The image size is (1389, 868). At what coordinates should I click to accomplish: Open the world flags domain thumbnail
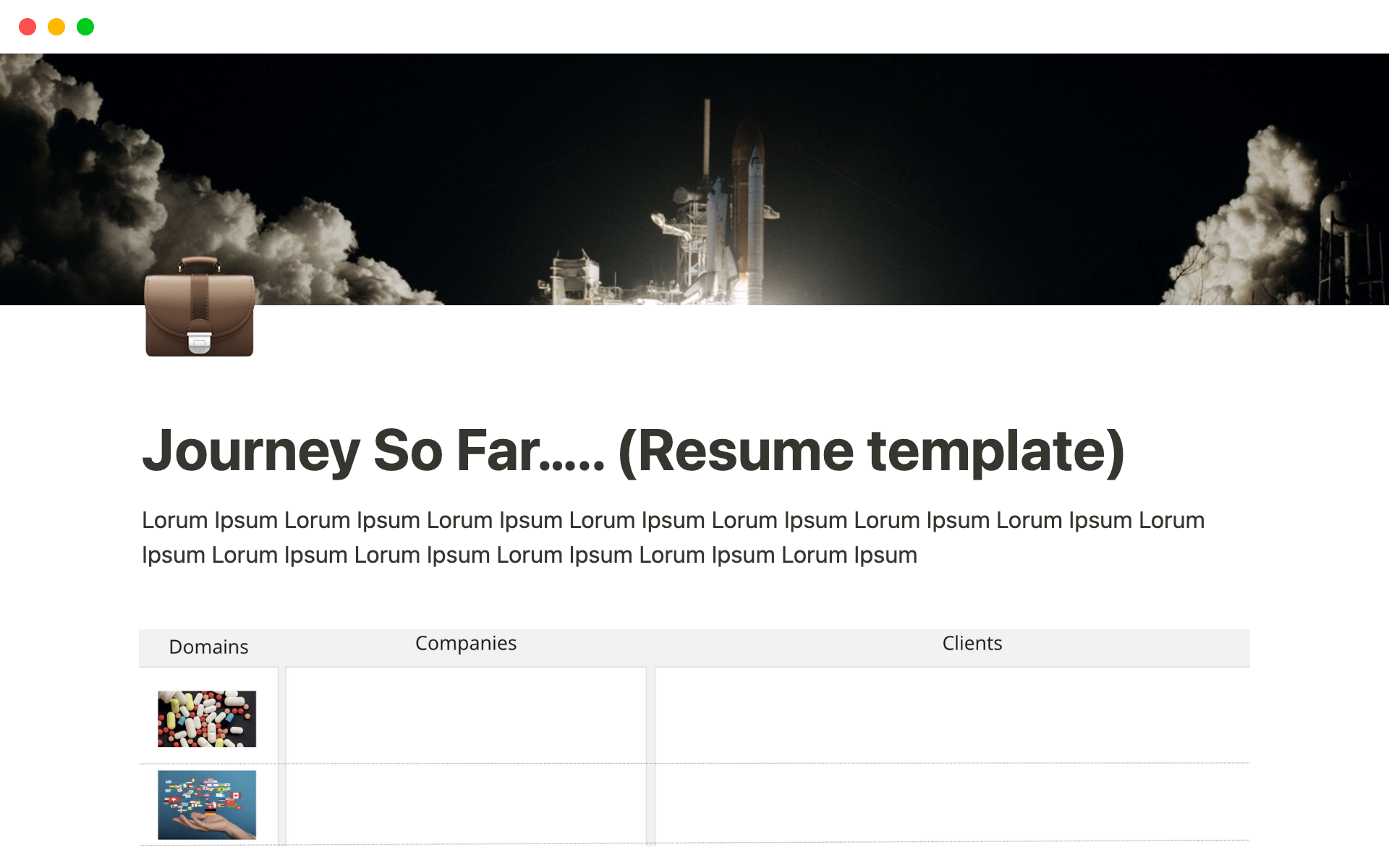pyautogui.click(x=207, y=804)
